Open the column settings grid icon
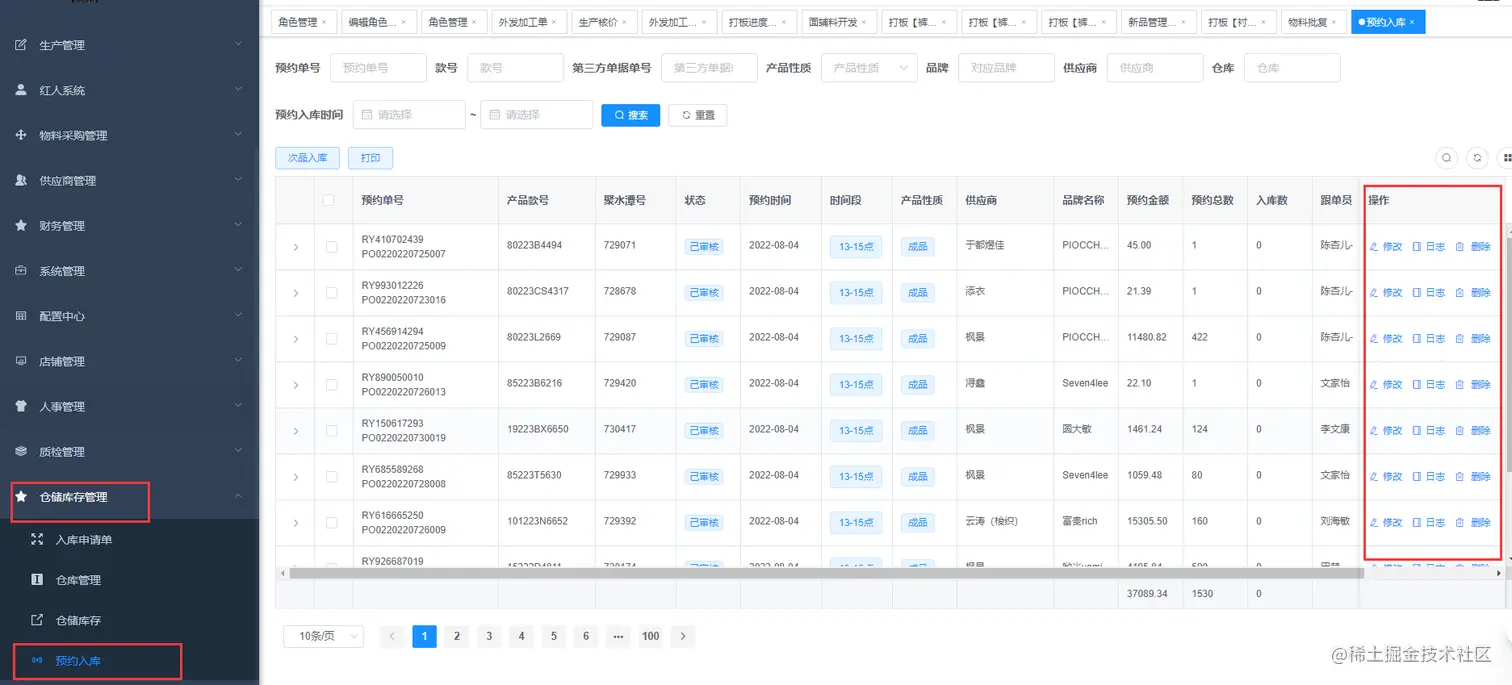This screenshot has width=1512, height=685. (1506, 158)
